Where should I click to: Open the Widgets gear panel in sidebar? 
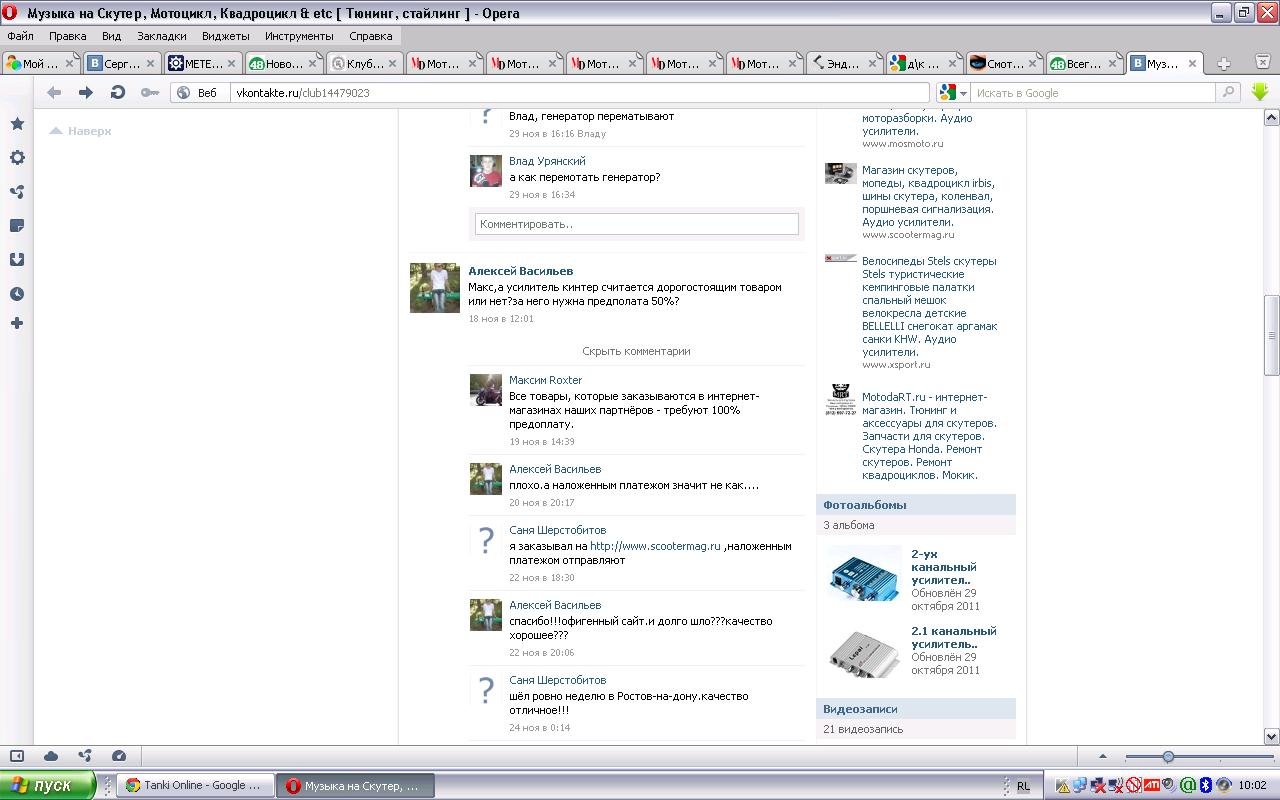17,158
